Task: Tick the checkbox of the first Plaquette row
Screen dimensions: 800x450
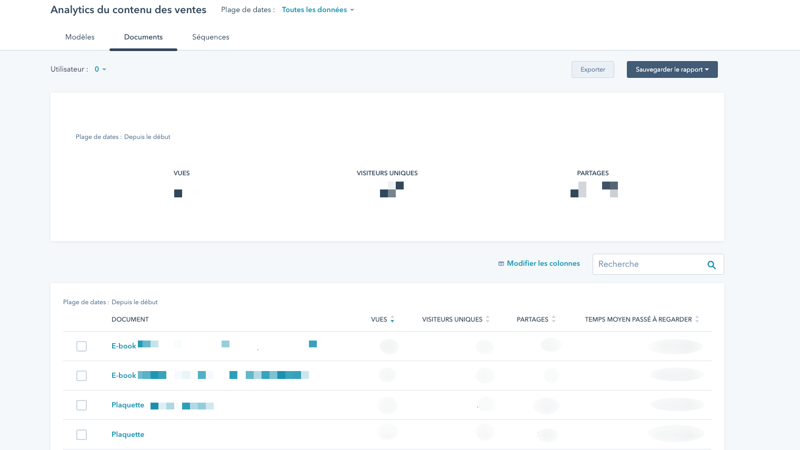Action: click(82, 406)
